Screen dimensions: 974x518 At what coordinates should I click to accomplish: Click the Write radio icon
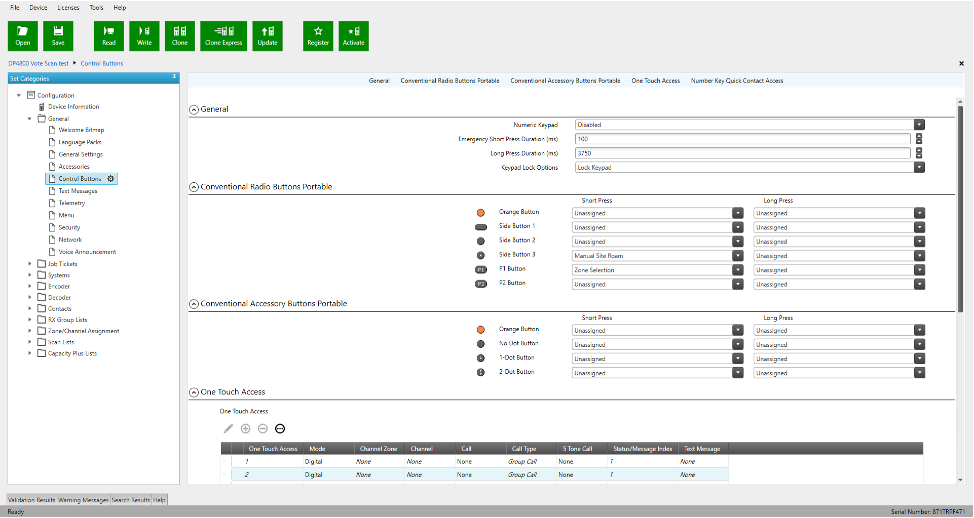(144, 35)
